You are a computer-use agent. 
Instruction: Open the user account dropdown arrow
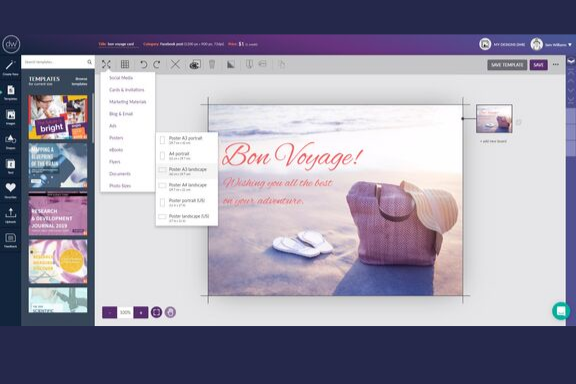coord(570,44)
